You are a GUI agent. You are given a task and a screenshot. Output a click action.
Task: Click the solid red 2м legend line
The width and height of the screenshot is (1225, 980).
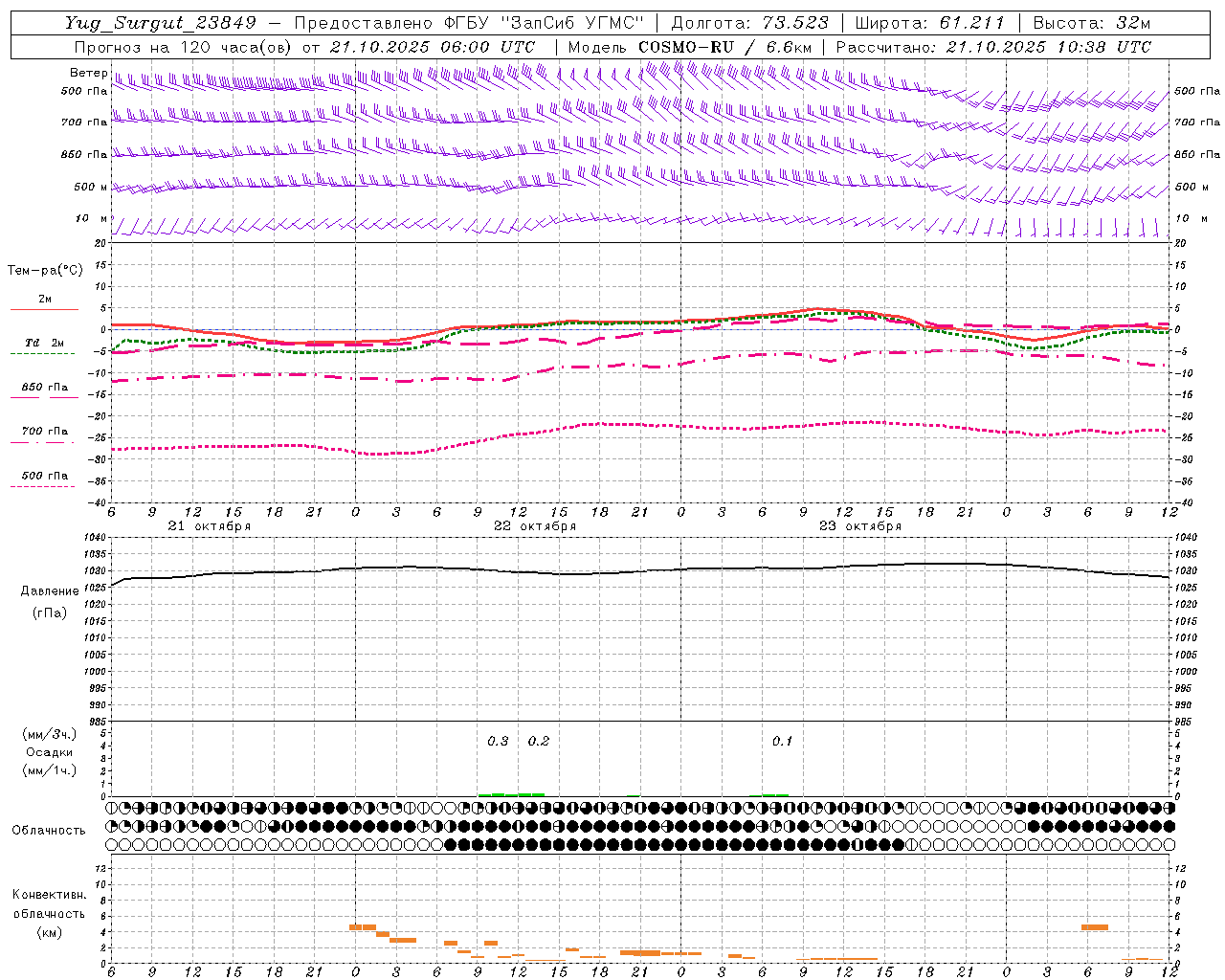(44, 309)
